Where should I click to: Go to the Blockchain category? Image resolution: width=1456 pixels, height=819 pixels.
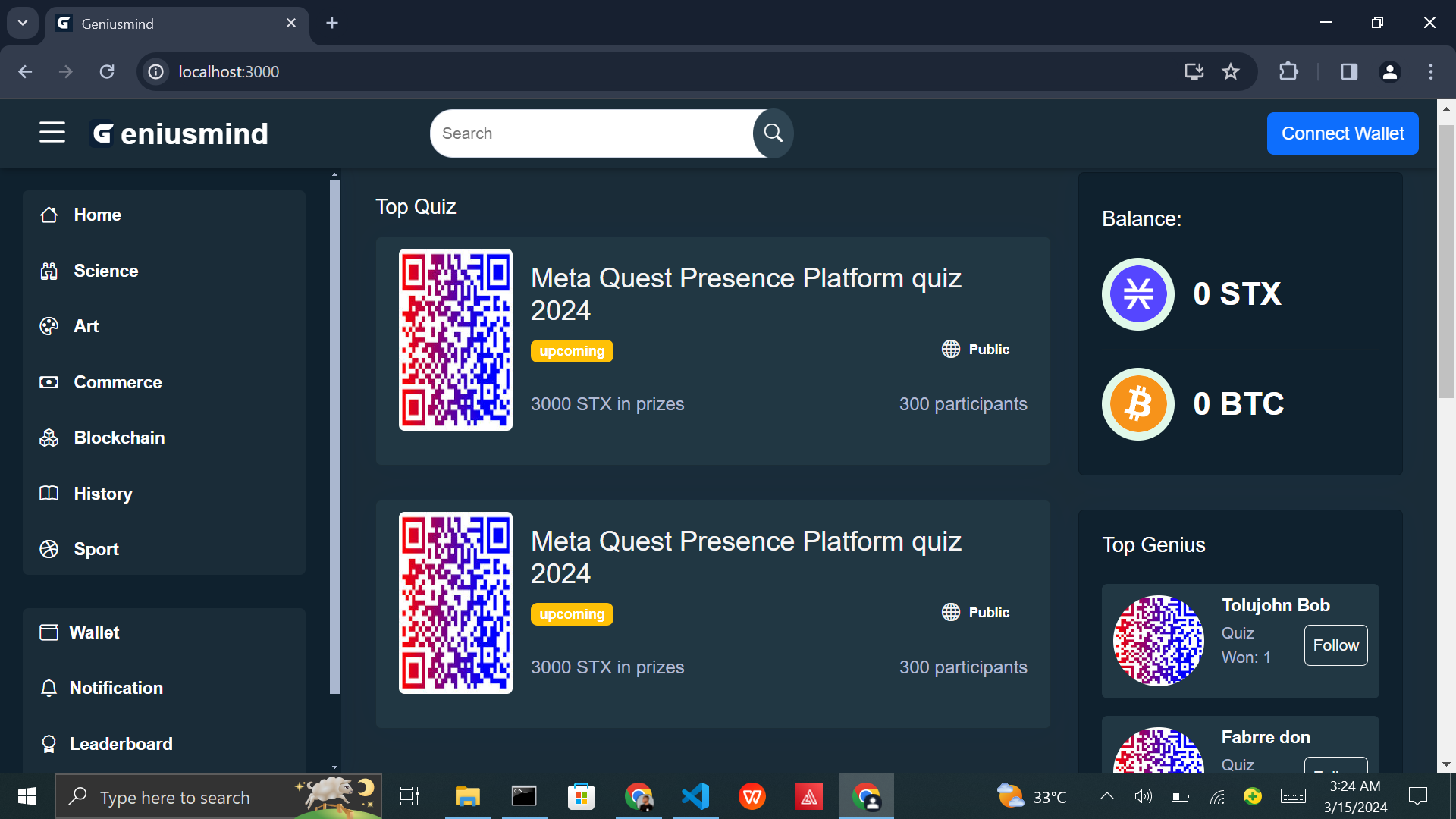click(119, 438)
